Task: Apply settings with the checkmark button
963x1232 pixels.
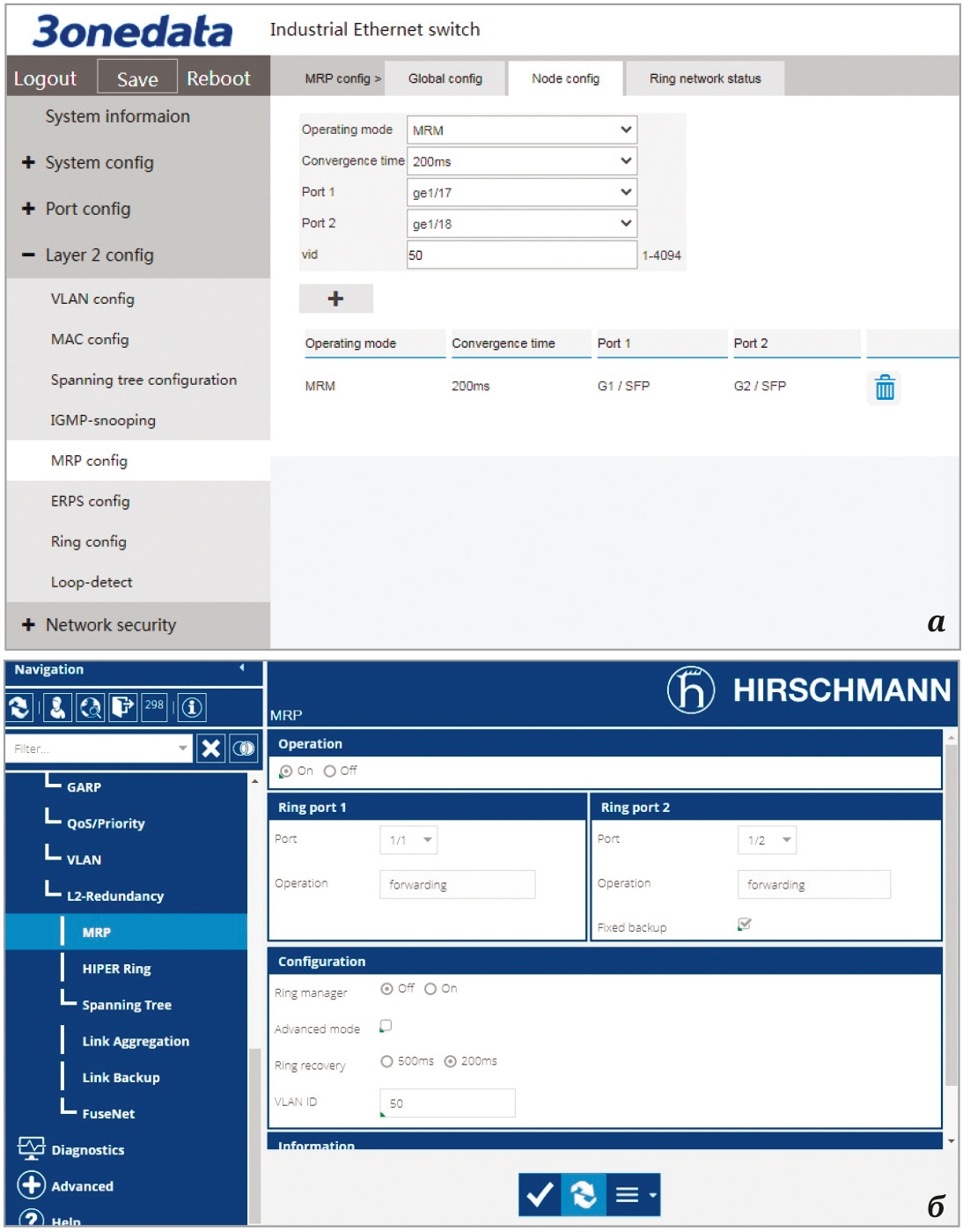Action: point(539,1195)
